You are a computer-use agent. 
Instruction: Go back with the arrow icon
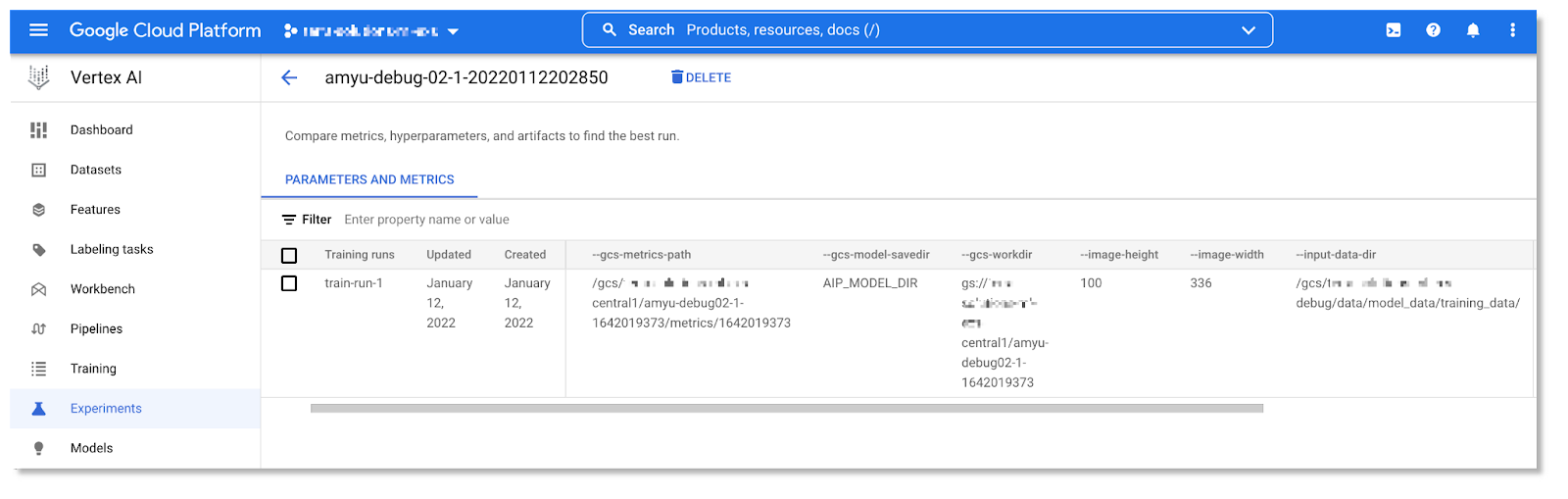click(x=289, y=77)
